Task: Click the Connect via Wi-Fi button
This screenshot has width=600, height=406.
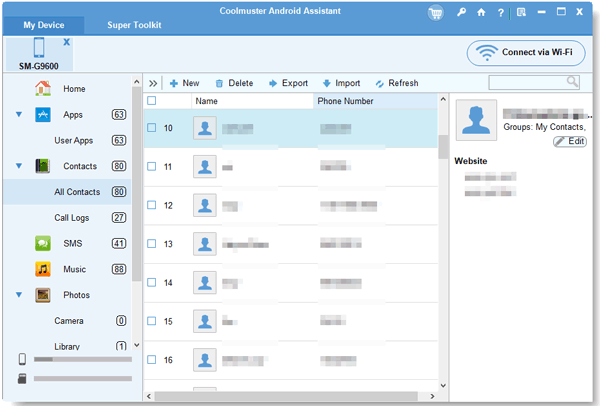Action: [x=526, y=53]
